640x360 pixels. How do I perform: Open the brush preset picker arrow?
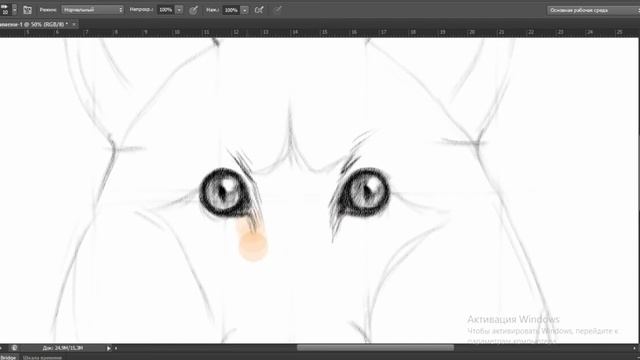click(15, 10)
